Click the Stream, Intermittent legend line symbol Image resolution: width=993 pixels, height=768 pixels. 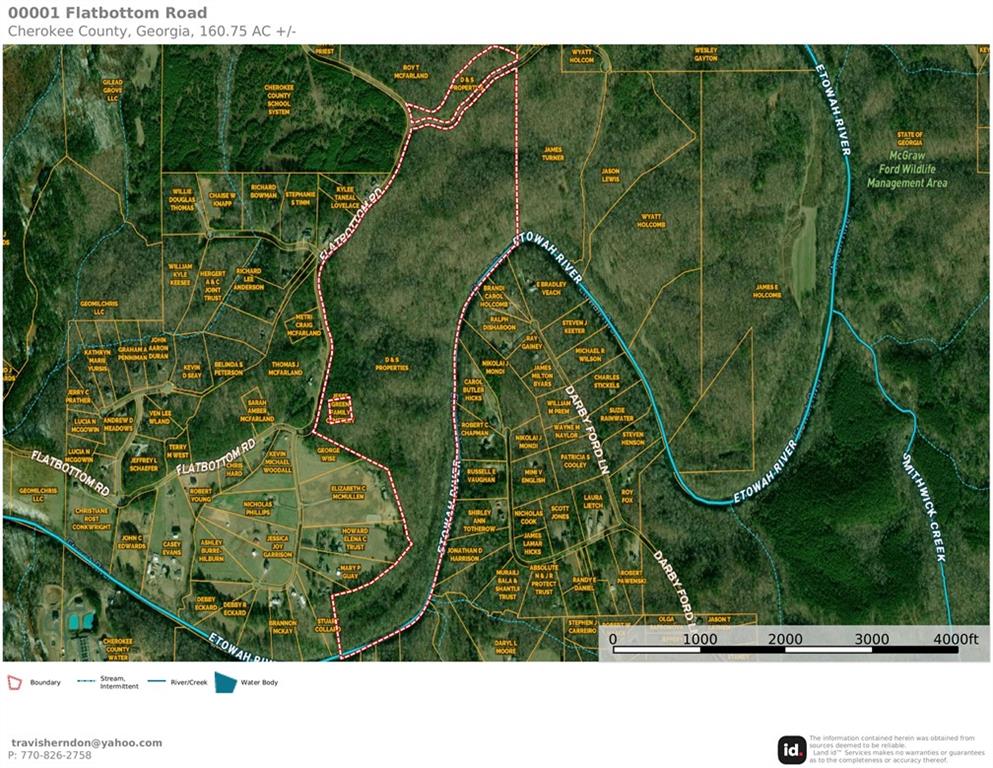pos(86,682)
